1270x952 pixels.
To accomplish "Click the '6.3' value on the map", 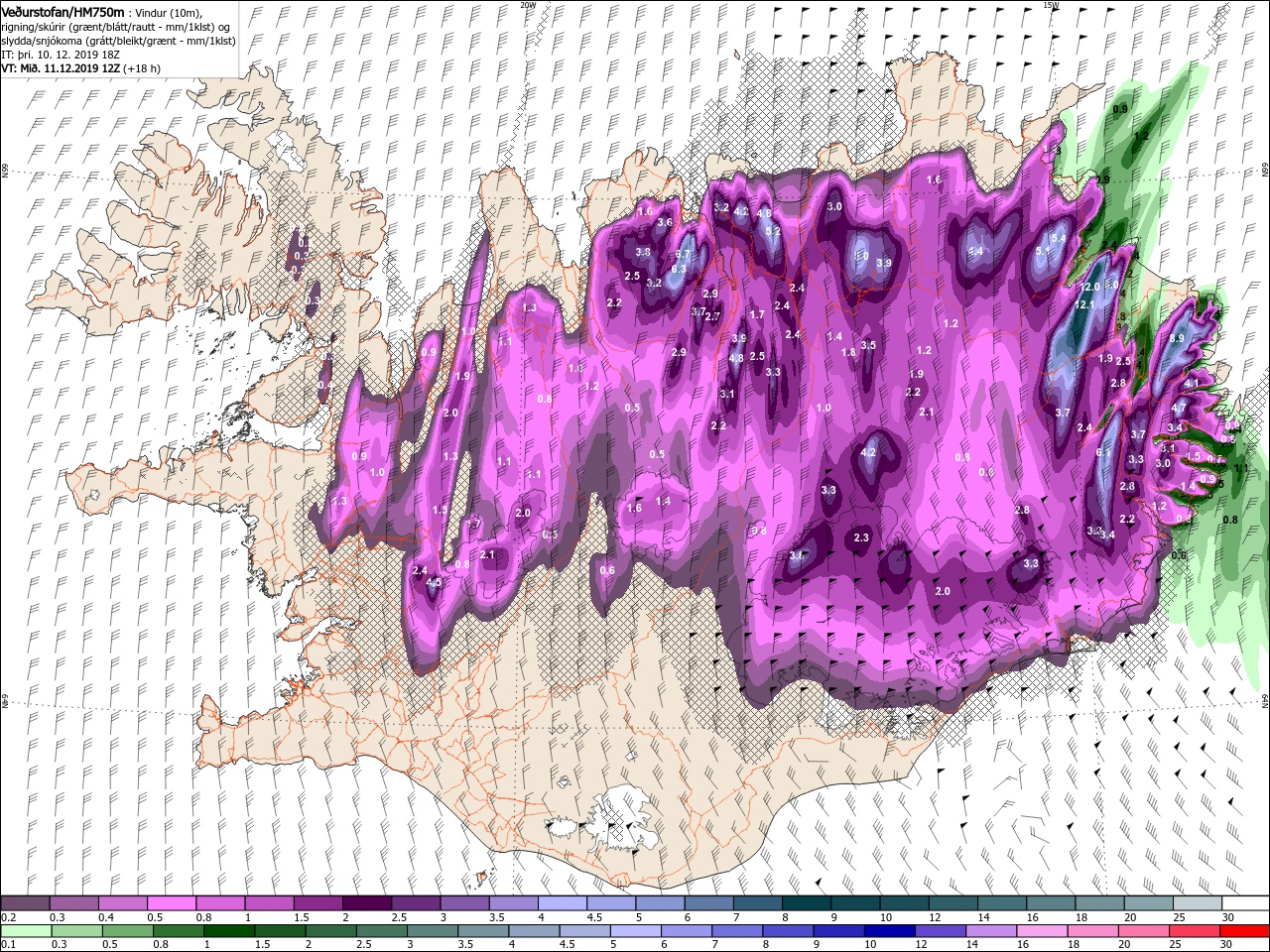I will [679, 269].
